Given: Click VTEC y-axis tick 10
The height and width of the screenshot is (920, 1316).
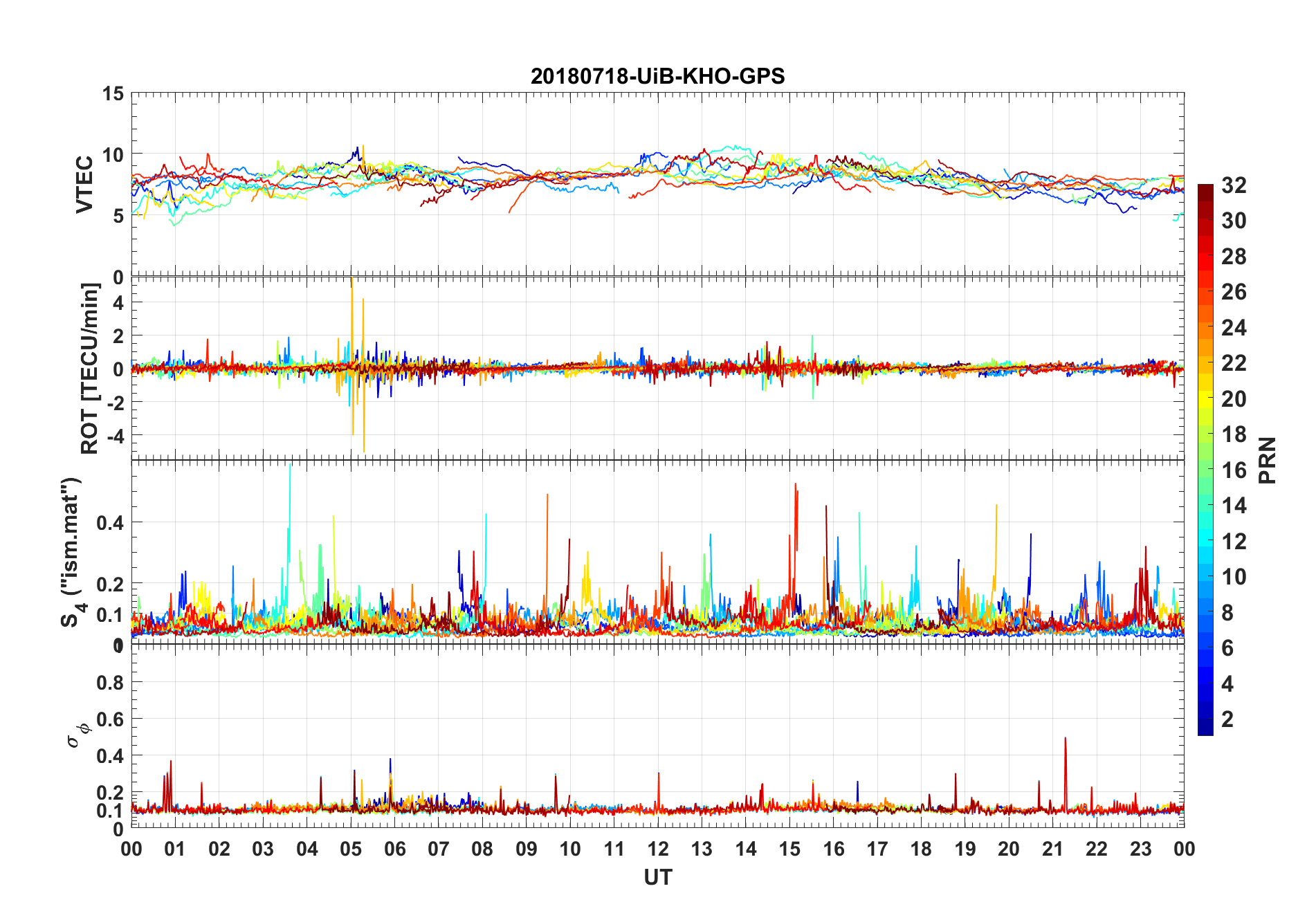Looking at the screenshot, I should click(x=113, y=154).
